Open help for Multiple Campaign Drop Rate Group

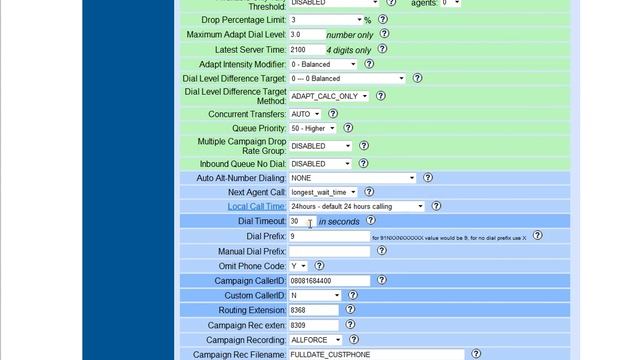pyautogui.click(x=364, y=146)
